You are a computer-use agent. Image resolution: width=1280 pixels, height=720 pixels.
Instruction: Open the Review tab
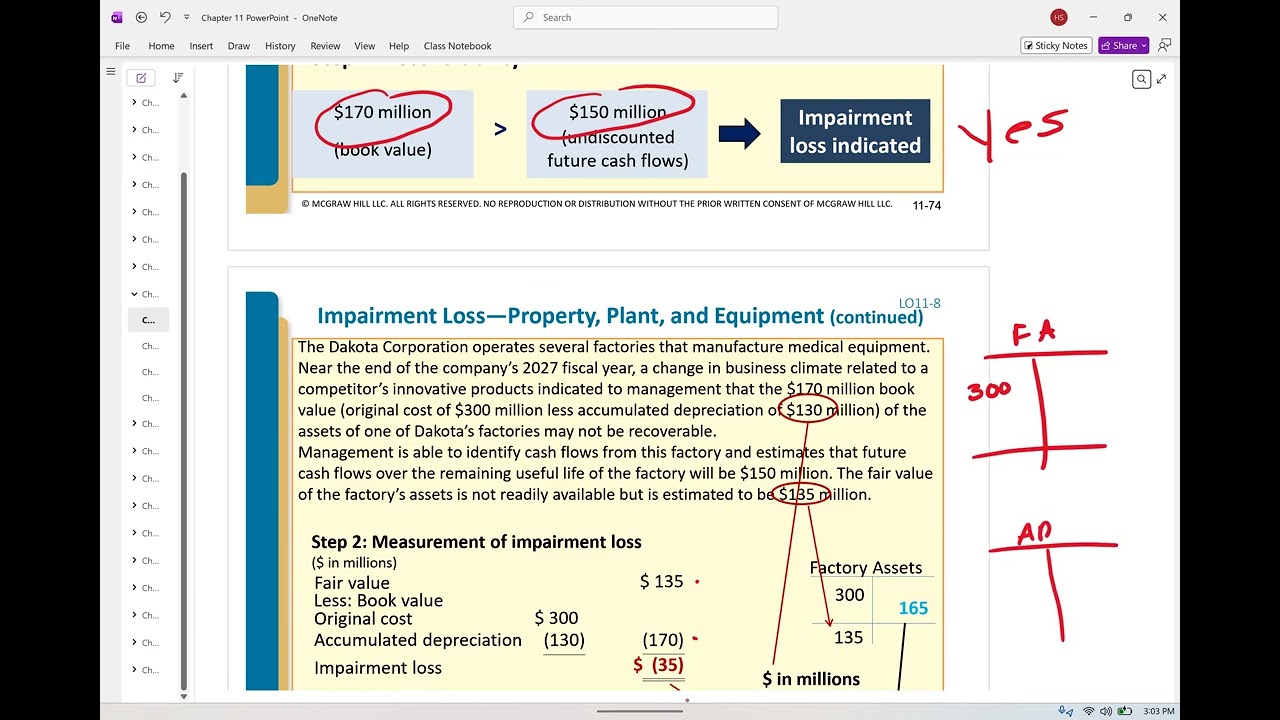point(325,46)
